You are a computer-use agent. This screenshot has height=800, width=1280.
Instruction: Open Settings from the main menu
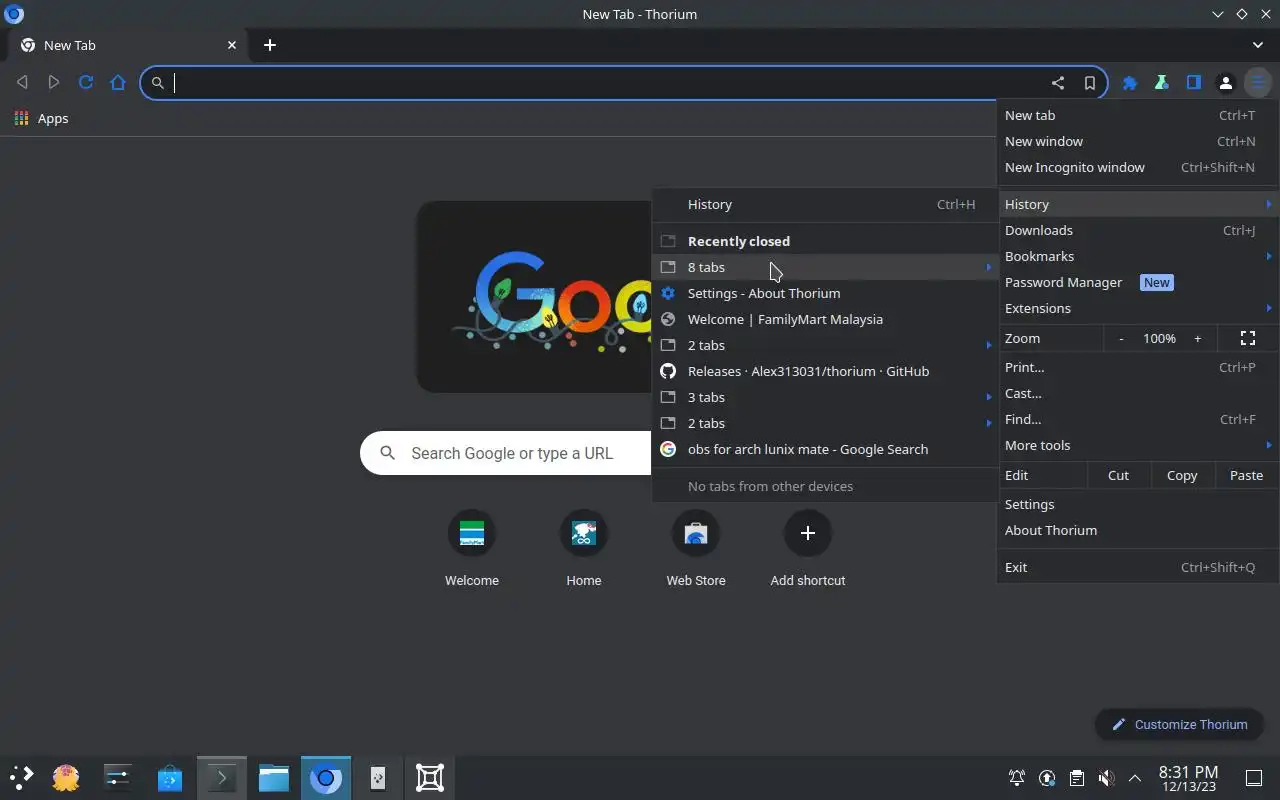(x=1138, y=504)
